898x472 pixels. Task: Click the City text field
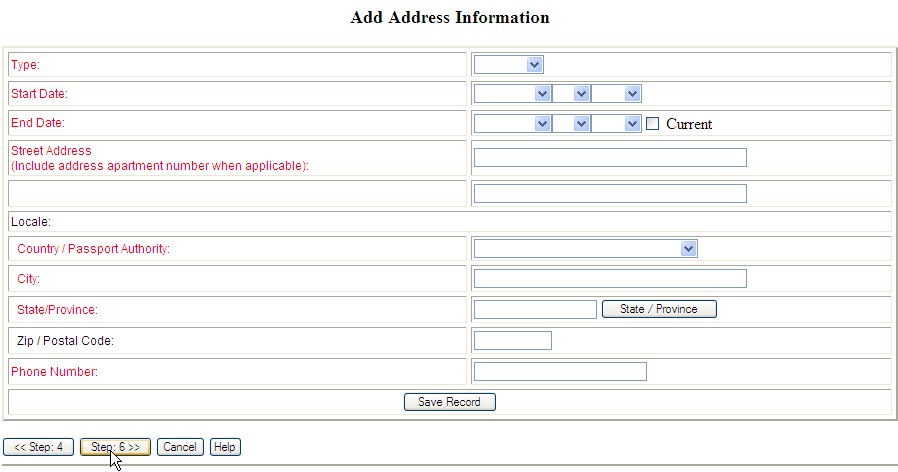point(610,279)
